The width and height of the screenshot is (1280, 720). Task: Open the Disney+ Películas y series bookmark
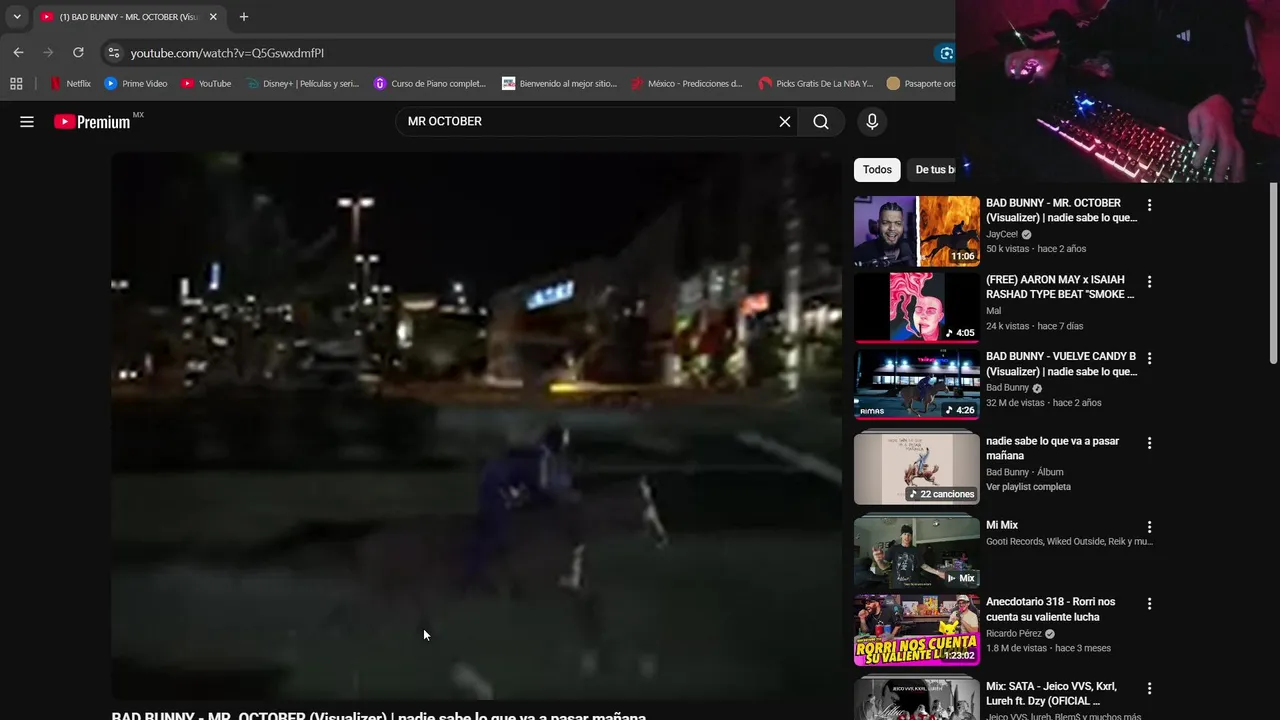click(302, 84)
